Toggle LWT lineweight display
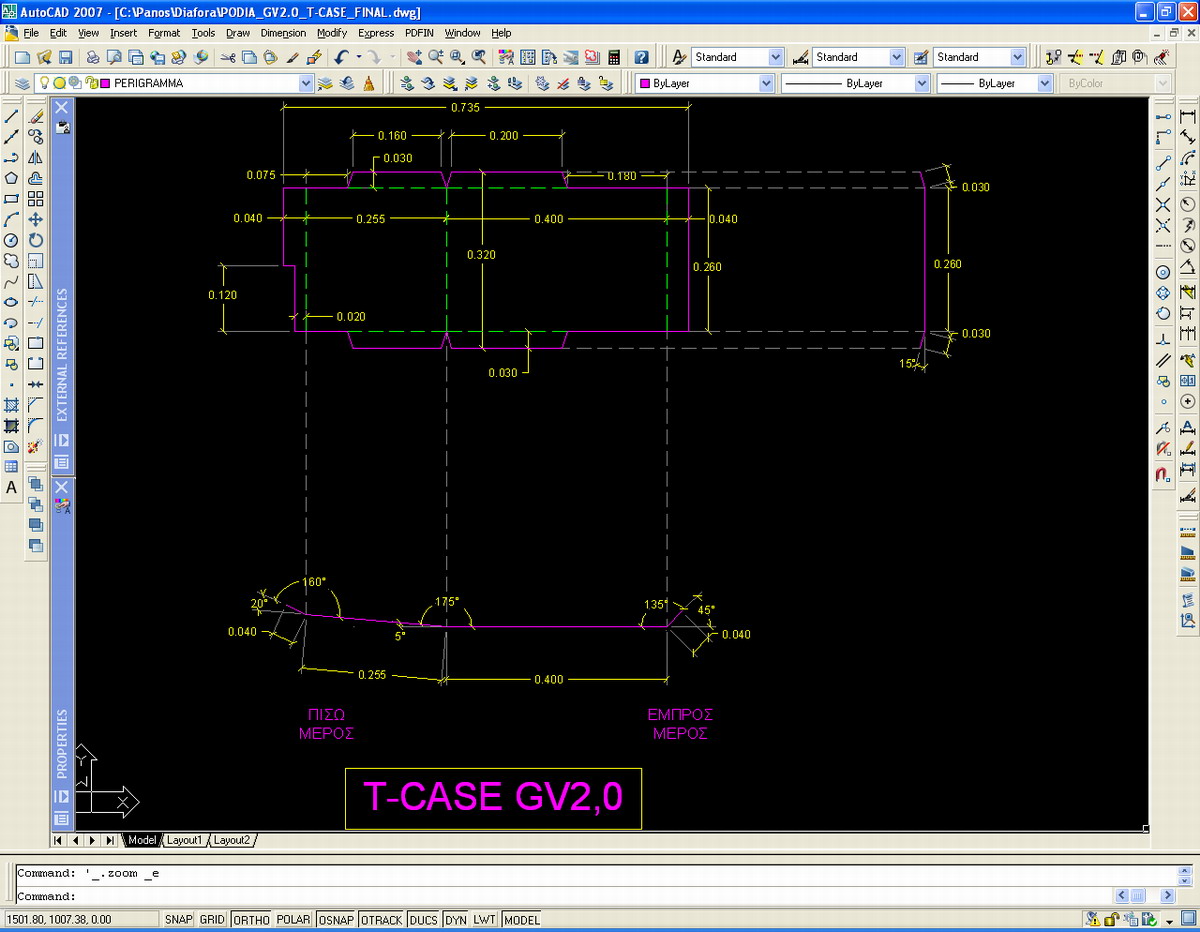This screenshot has height=932, width=1200. click(x=484, y=919)
